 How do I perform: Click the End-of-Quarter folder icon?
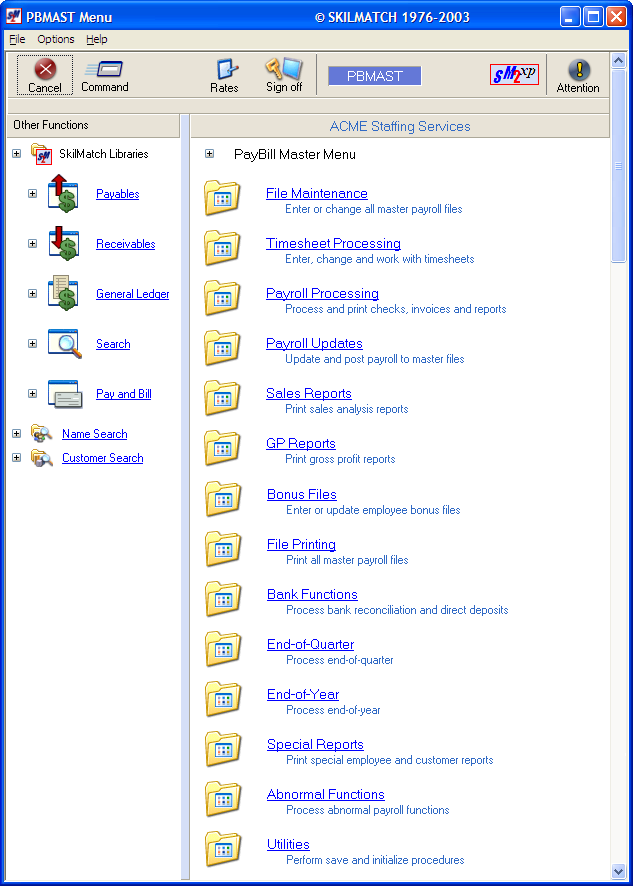[x=223, y=649]
